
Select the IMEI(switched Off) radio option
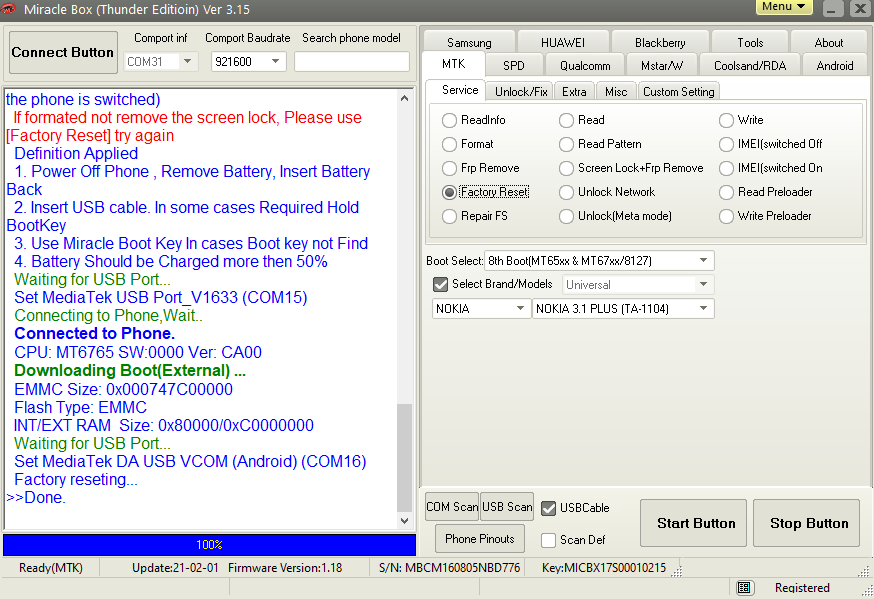(726, 144)
